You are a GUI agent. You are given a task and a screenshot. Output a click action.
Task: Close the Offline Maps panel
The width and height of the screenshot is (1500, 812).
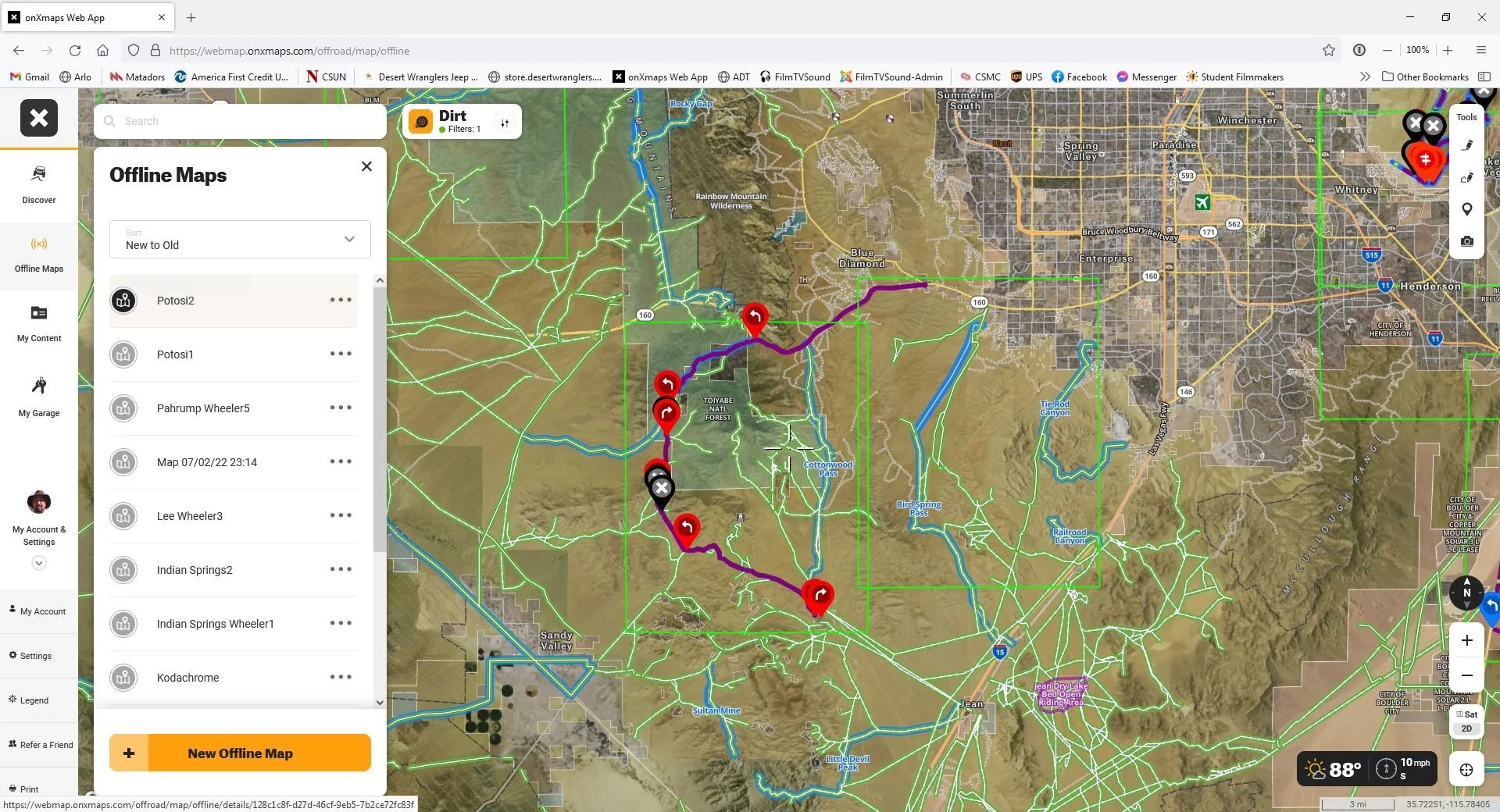pos(366,166)
